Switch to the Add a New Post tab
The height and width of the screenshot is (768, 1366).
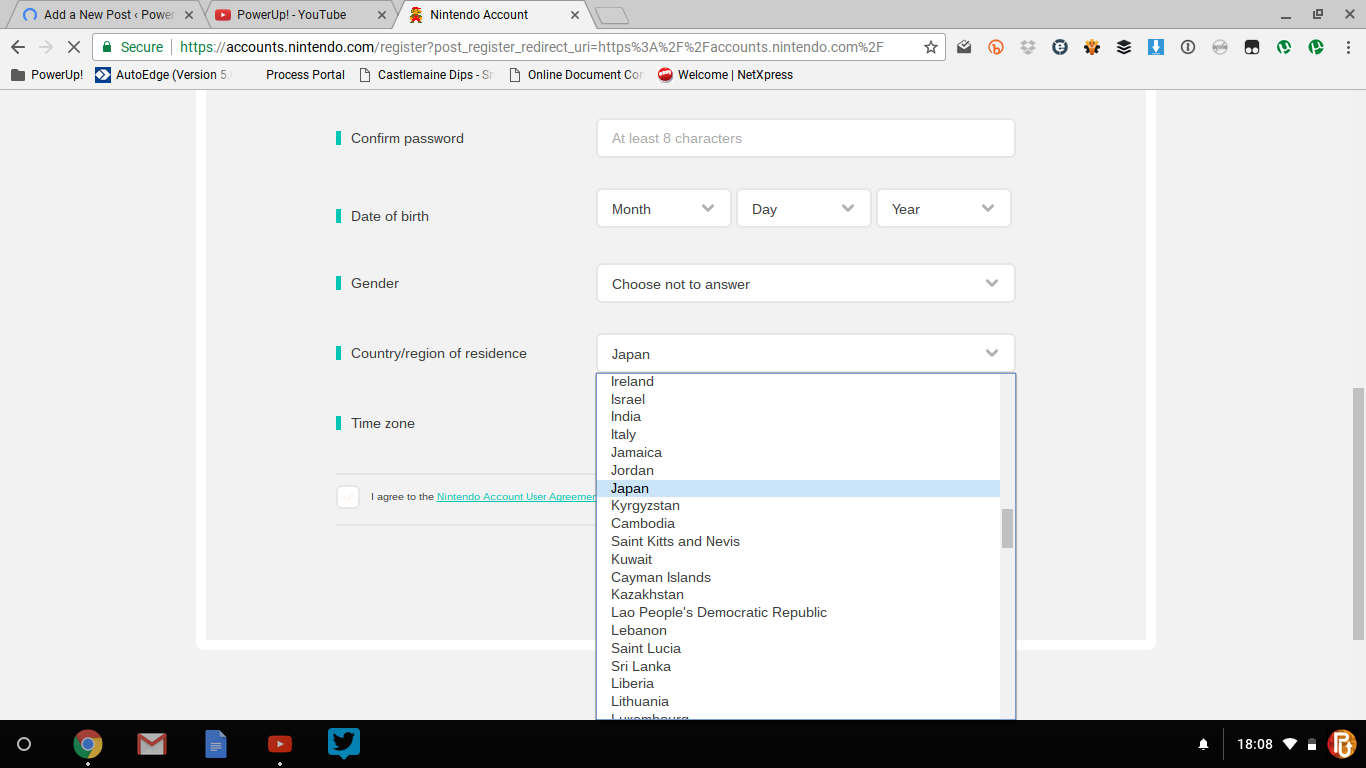point(108,15)
